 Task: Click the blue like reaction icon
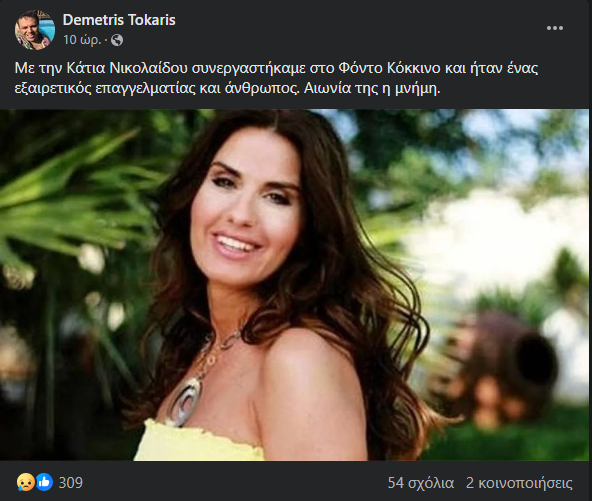click(x=44, y=483)
